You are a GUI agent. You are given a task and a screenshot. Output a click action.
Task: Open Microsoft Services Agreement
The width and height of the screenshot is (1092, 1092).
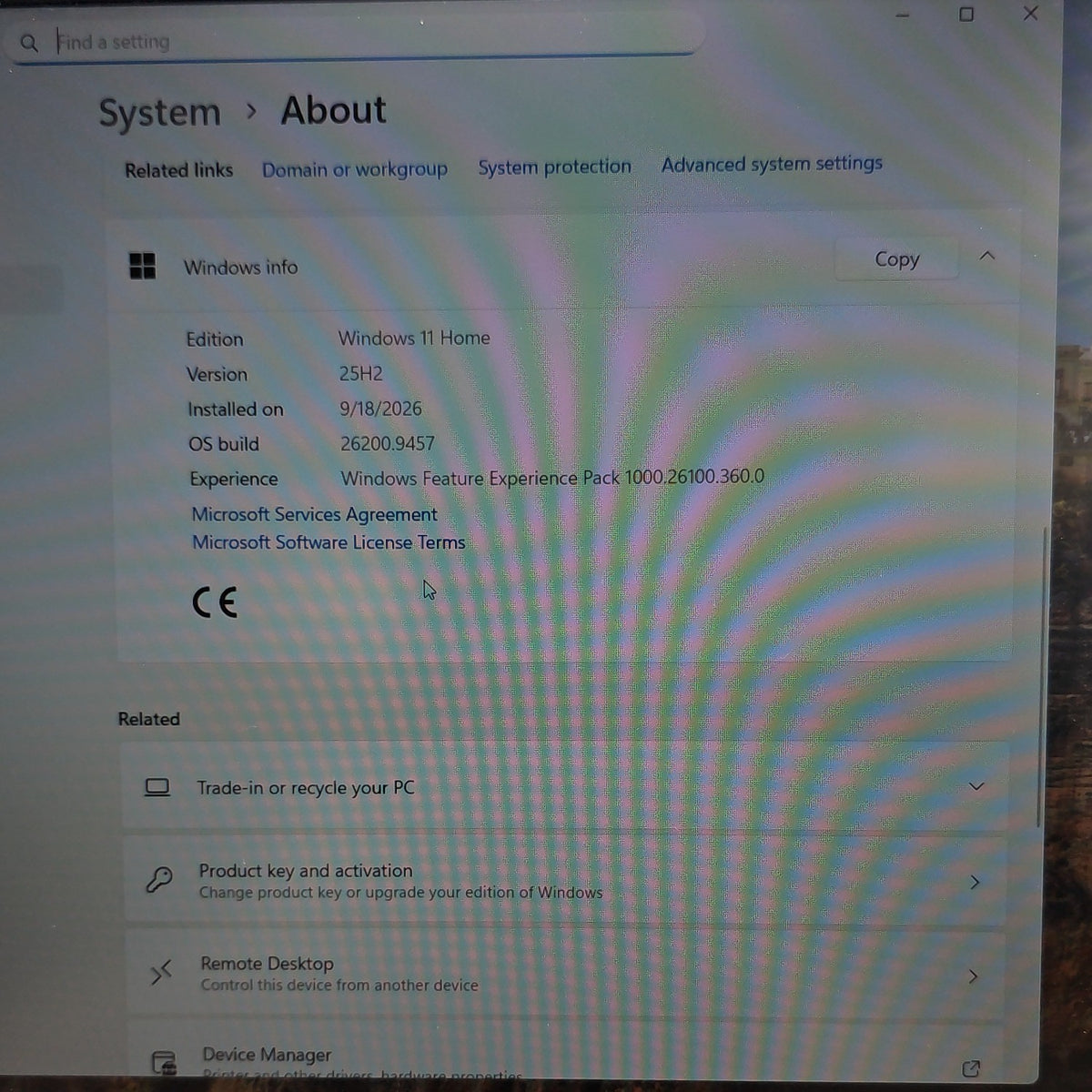click(x=315, y=514)
